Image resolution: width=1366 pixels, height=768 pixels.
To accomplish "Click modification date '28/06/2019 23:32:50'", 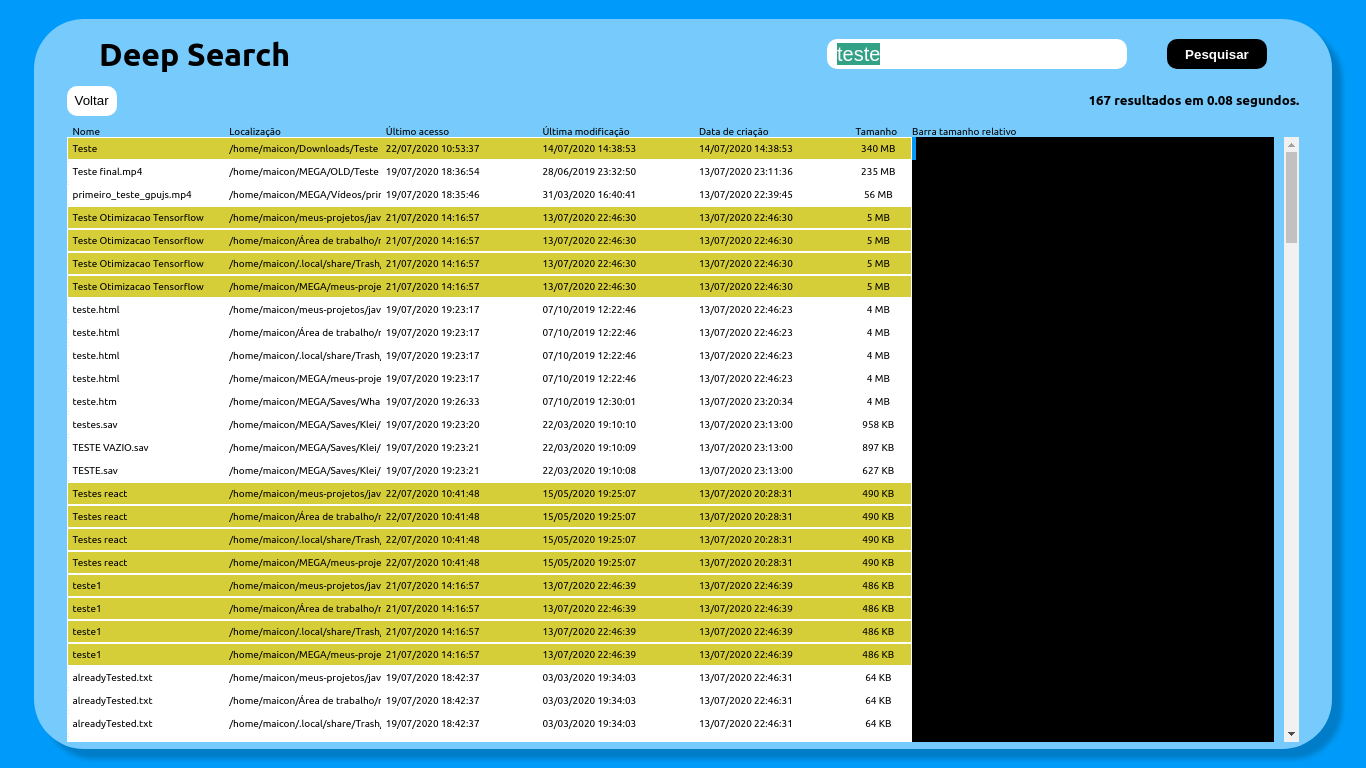I will tap(589, 172).
